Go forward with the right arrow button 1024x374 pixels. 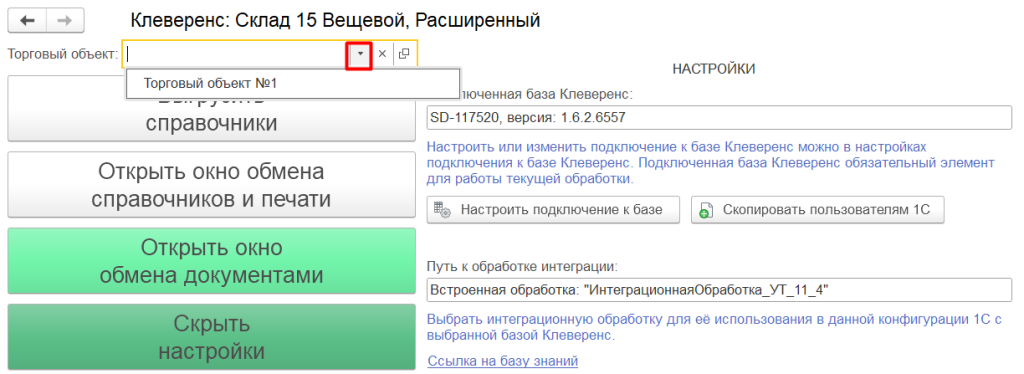coord(65,21)
